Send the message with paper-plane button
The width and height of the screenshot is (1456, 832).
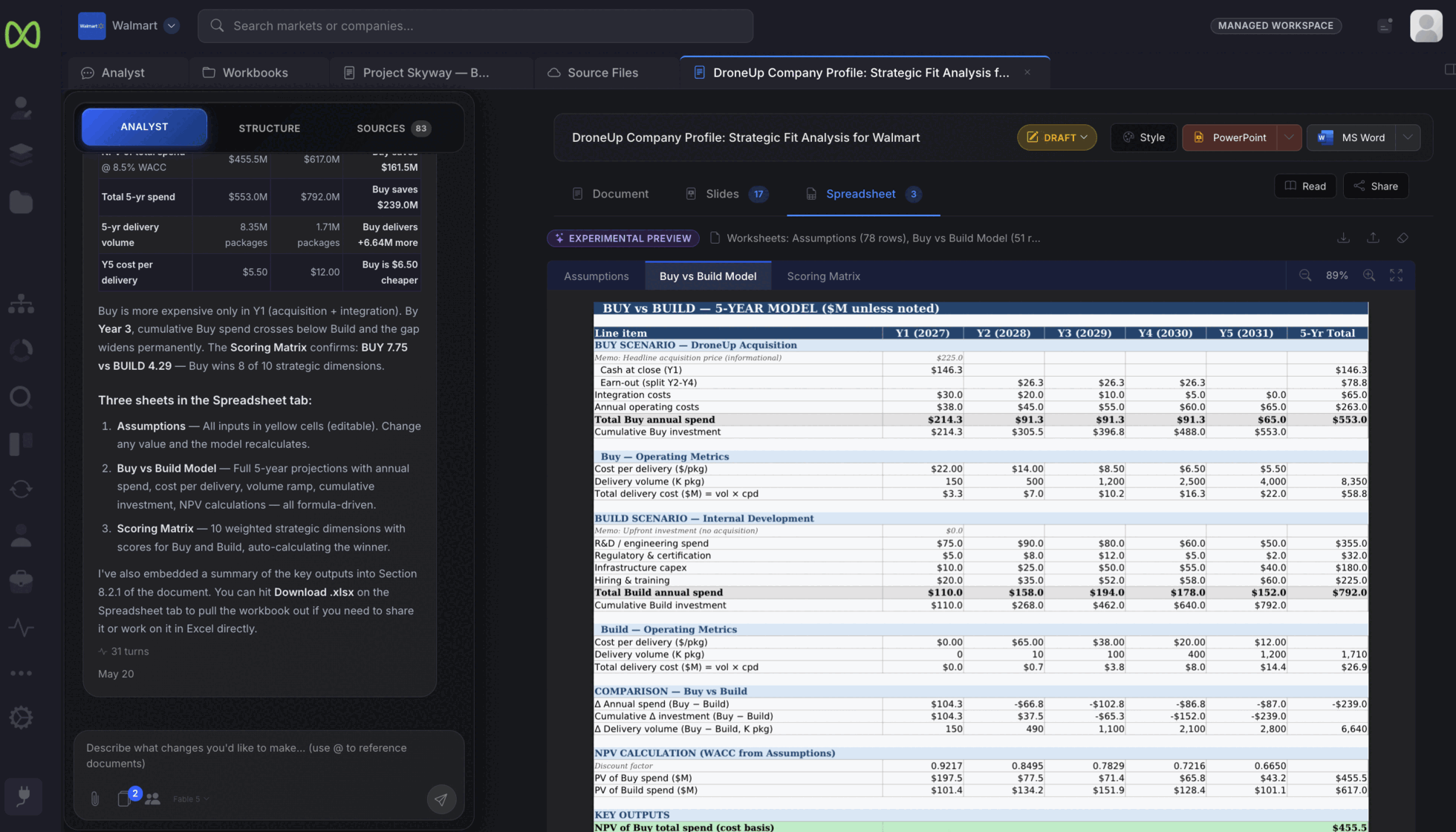click(441, 799)
